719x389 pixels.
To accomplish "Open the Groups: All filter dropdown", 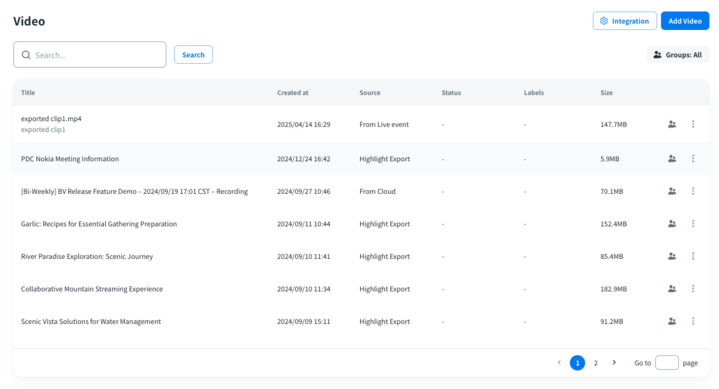I will click(x=678, y=55).
